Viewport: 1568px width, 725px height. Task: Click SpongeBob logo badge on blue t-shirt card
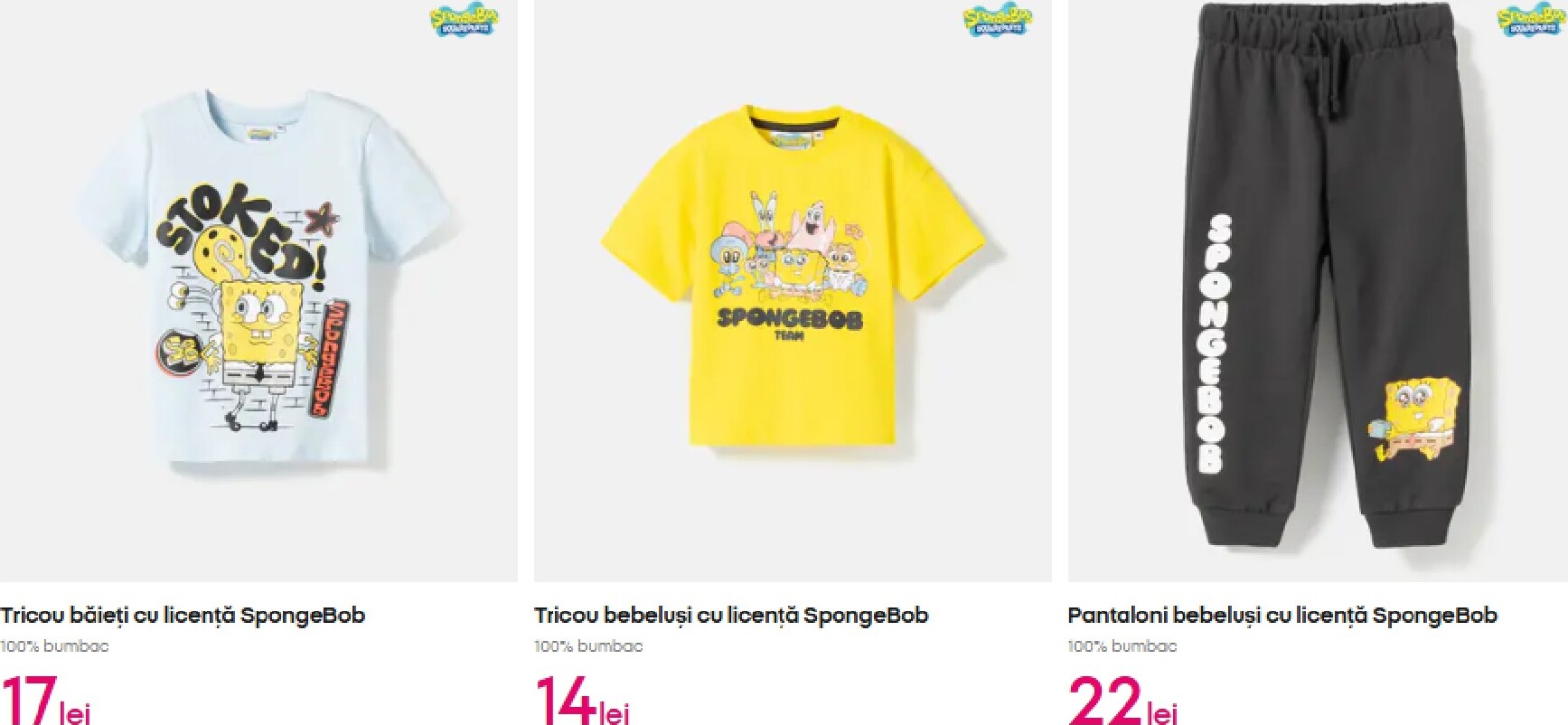pyautogui.click(x=464, y=21)
